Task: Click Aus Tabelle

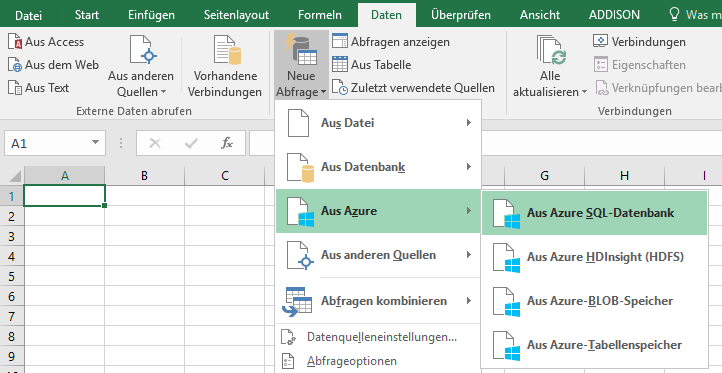Action: tap(372, 64)
